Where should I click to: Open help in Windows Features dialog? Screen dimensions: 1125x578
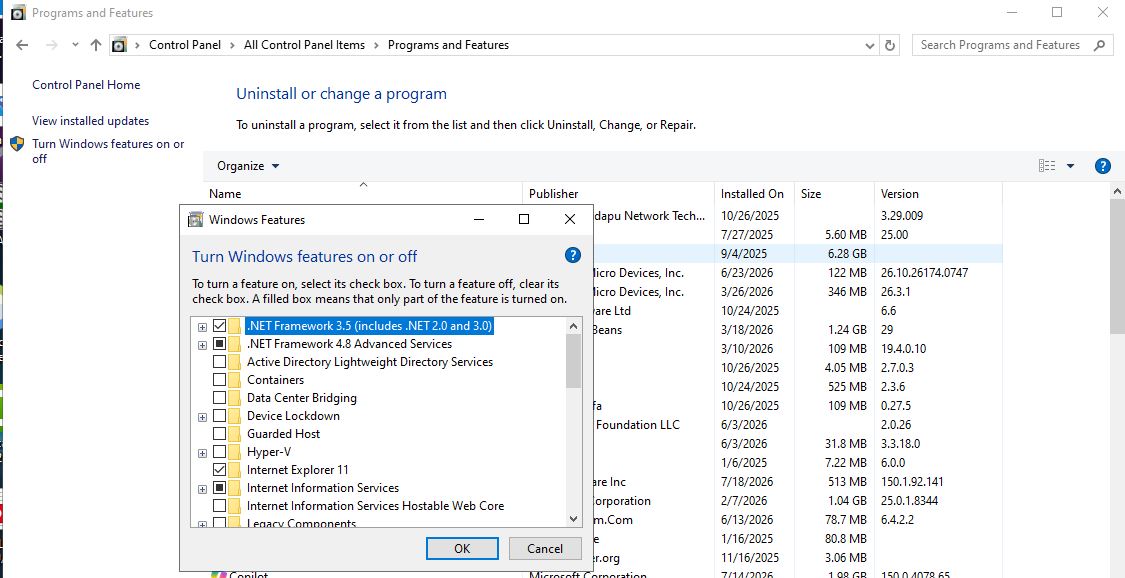pyautogui.click(x=573, y=255)
